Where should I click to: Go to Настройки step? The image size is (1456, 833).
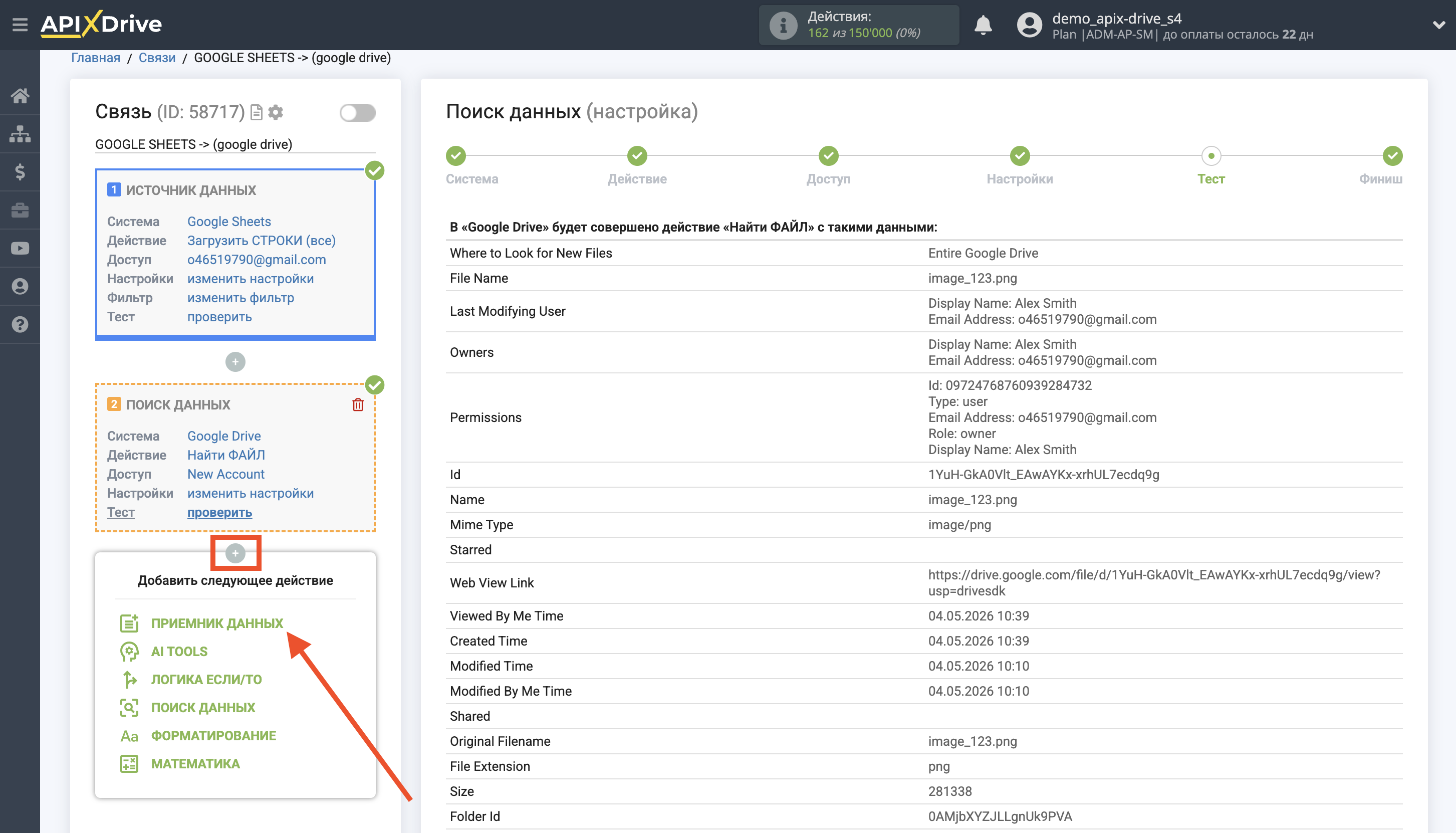click(x=1020, y=155)
